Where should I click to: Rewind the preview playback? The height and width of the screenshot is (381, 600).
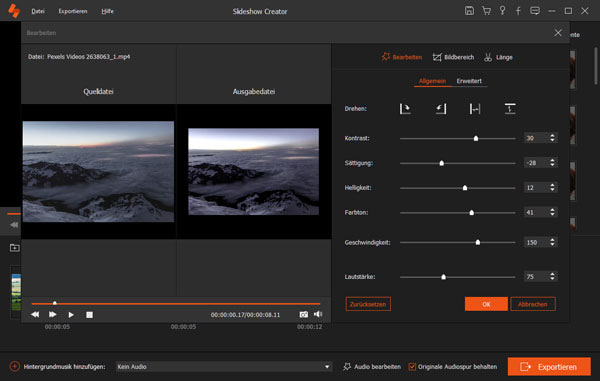coord(35,314)
